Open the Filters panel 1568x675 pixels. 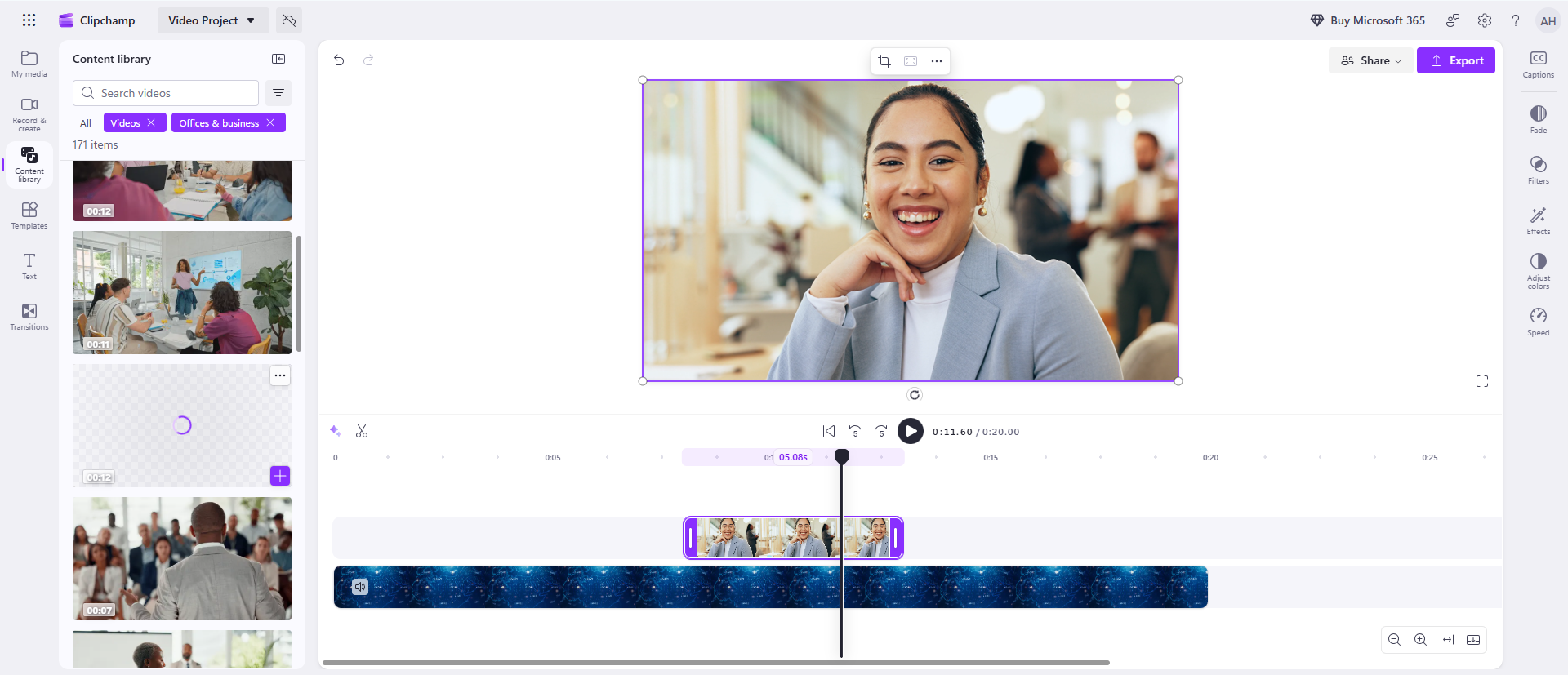pos(1539,170)
